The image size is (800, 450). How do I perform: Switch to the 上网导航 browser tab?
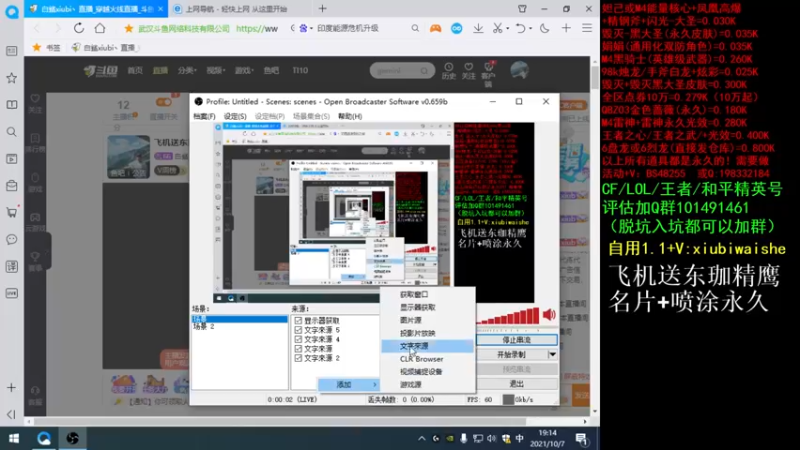[237, 9]
